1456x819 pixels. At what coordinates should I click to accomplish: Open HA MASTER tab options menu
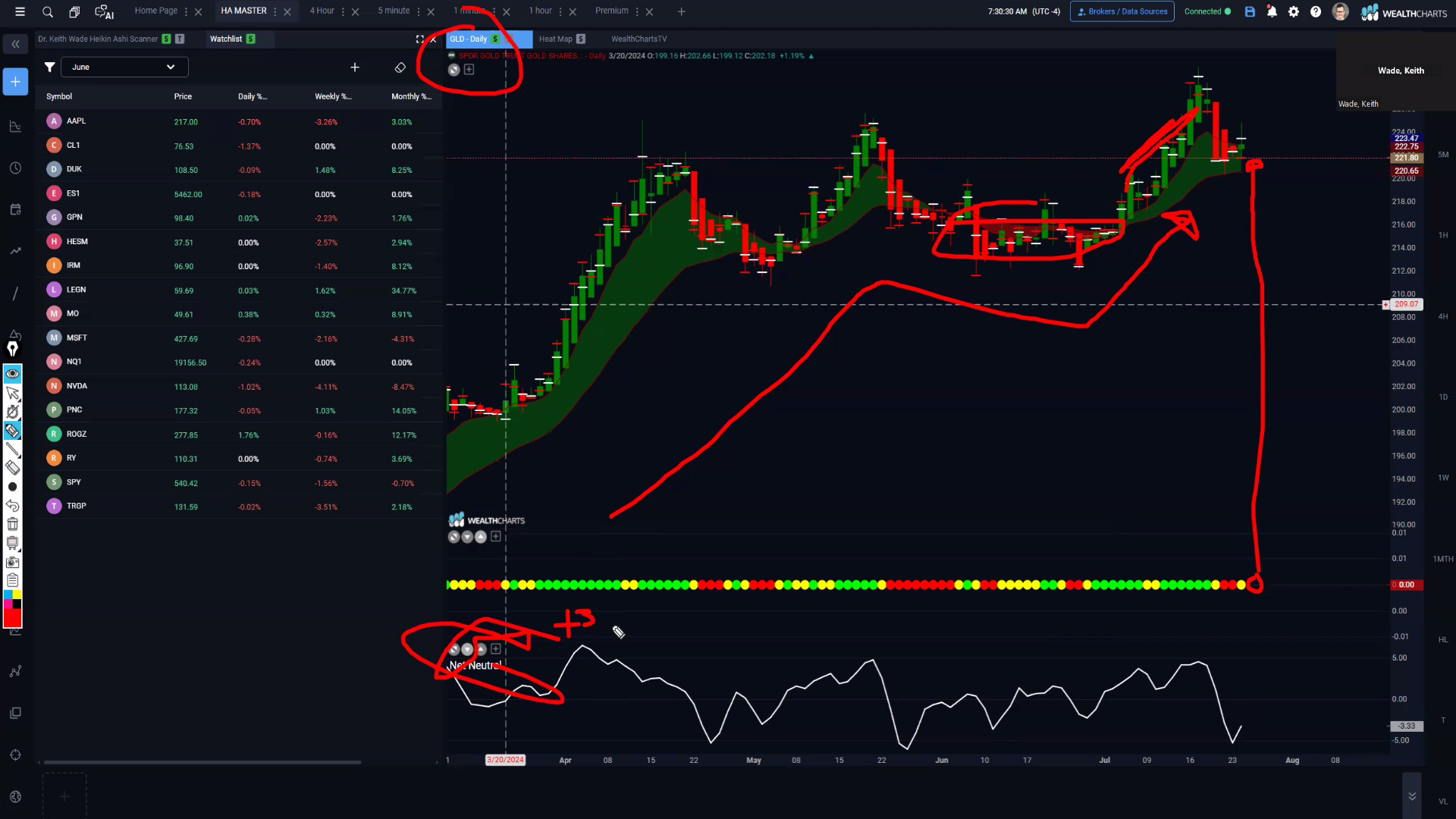(x=275, y=11)
